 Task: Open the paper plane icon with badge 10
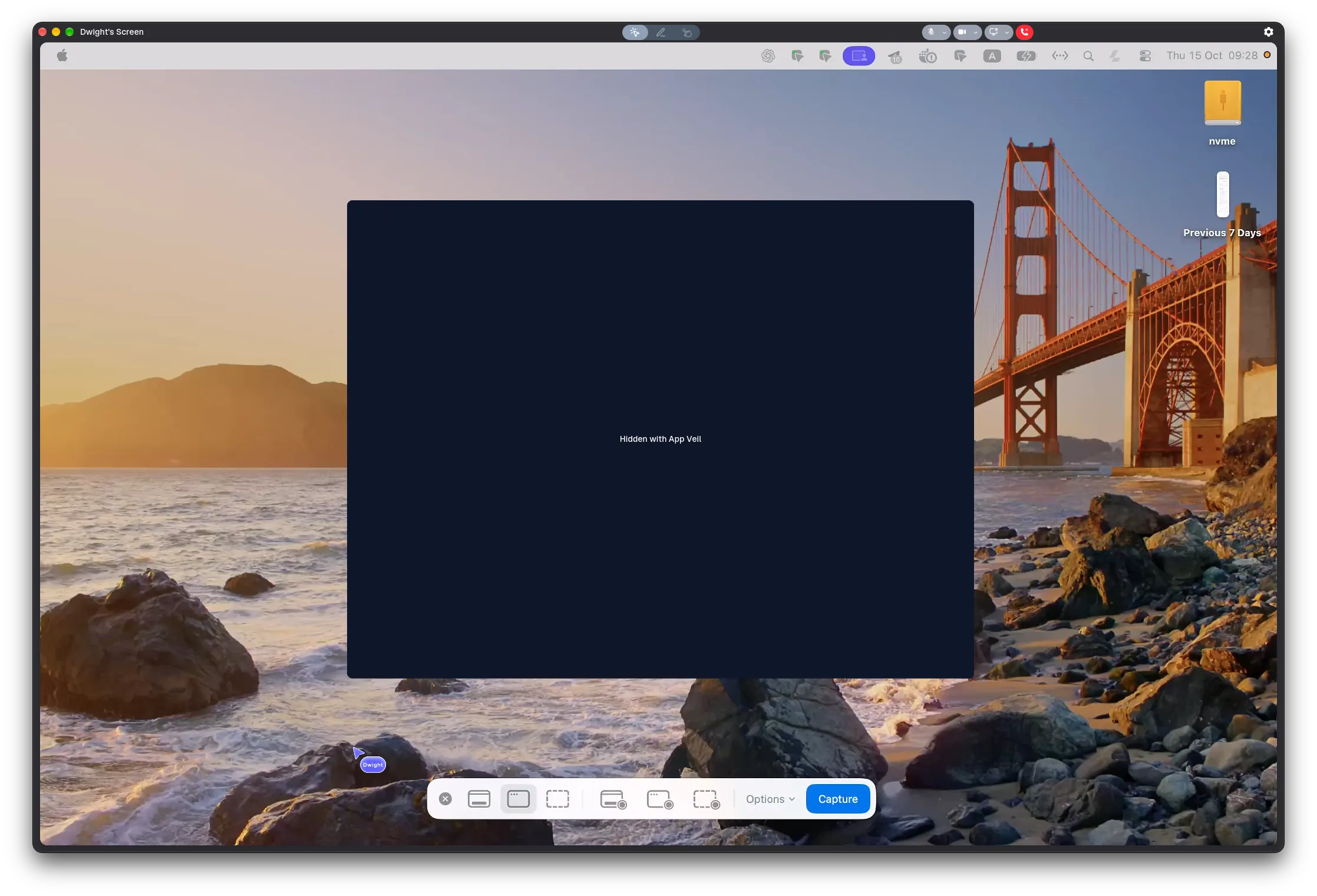click(x=894, y=57)
